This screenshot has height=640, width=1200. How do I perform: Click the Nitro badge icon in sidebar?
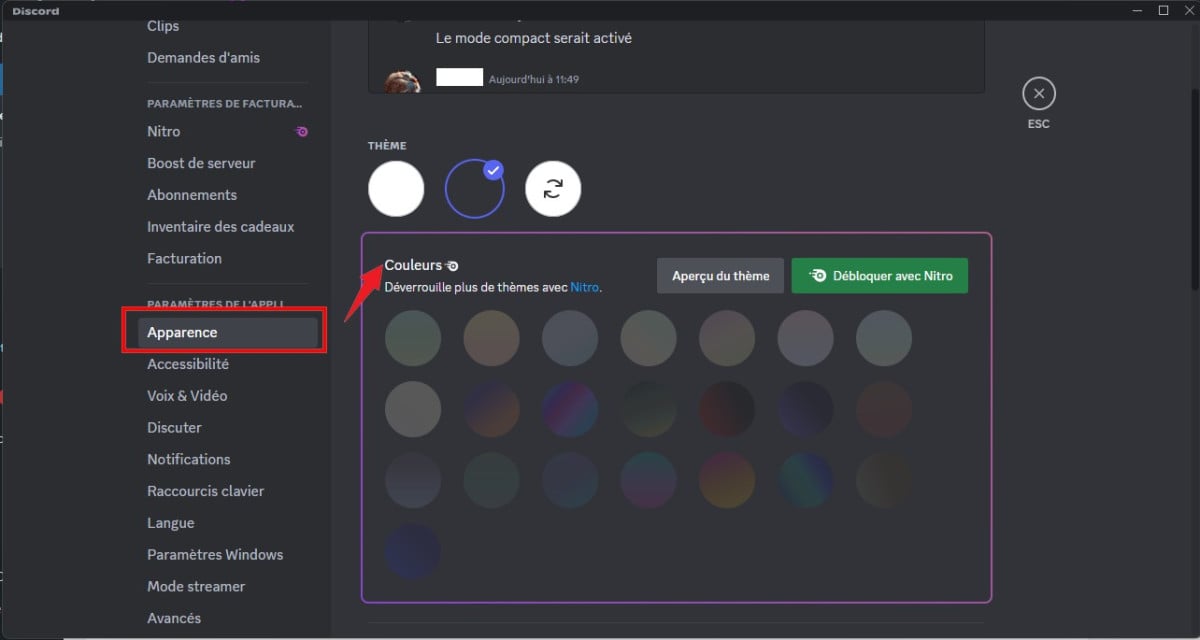[301, 131]
